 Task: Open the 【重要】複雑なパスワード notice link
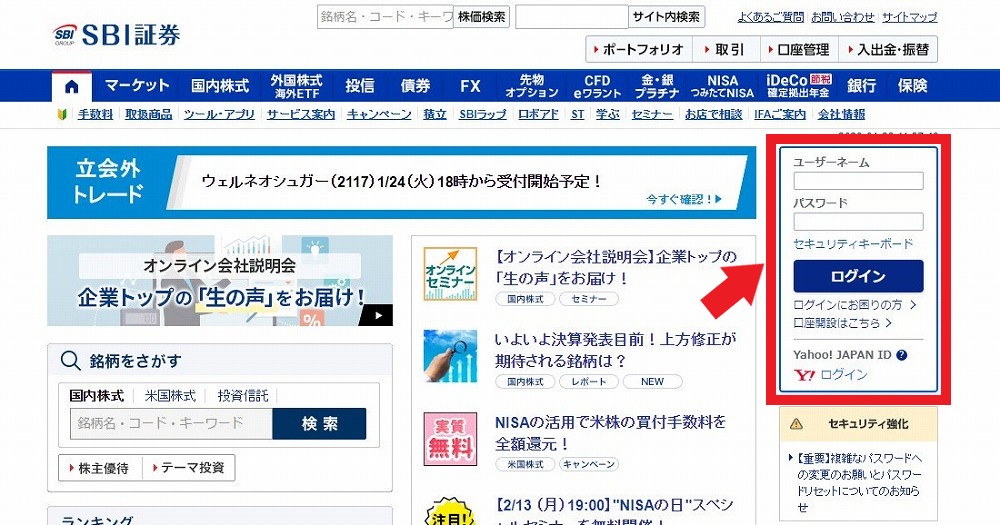(859, 483)
